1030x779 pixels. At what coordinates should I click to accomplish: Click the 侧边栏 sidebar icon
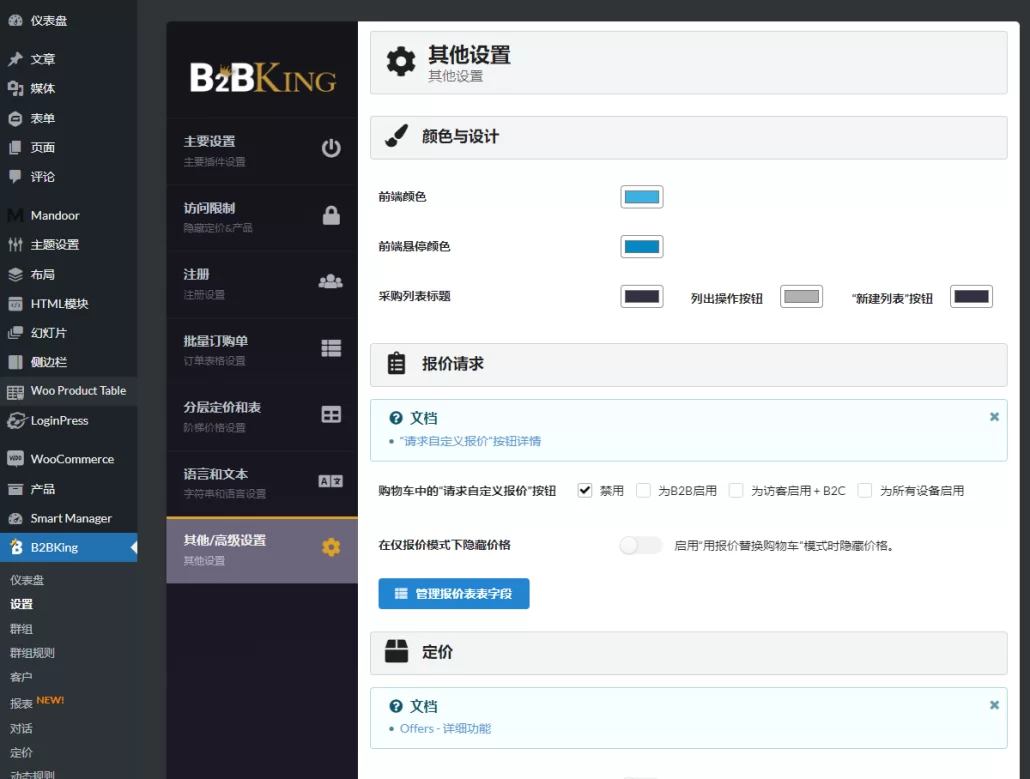(x=15, y=361)
